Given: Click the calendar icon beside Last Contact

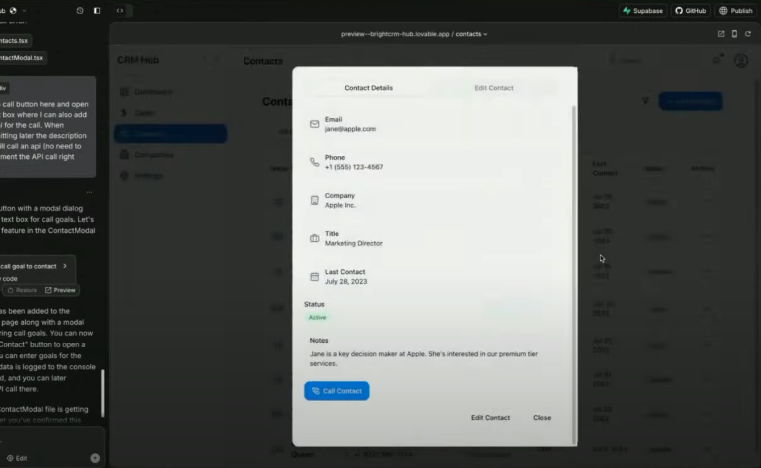Looking at the screenshot, I should click(x=314, y=276).
